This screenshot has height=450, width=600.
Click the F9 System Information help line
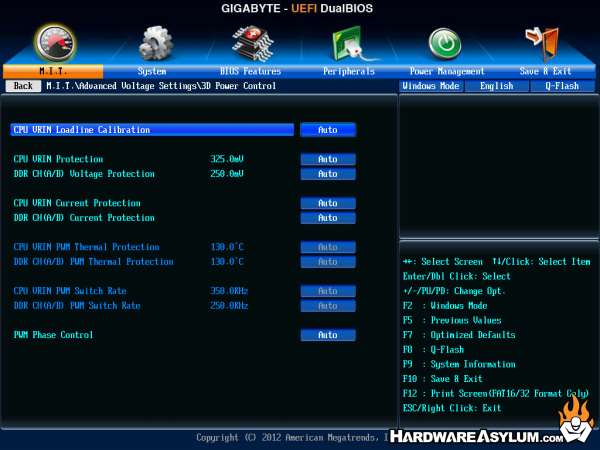pos(459,364)
